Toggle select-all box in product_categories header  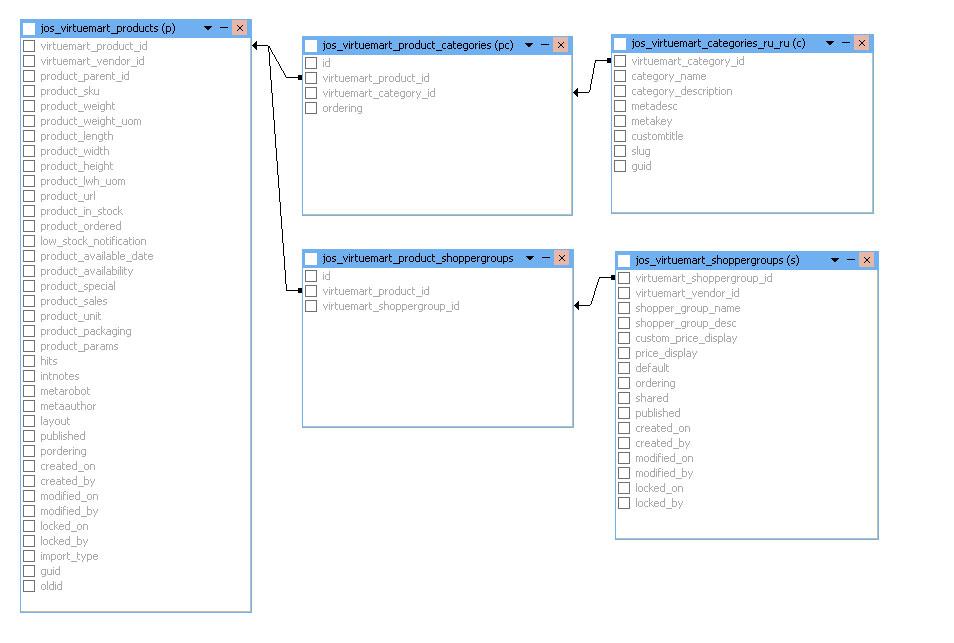[x=311, y=45]
